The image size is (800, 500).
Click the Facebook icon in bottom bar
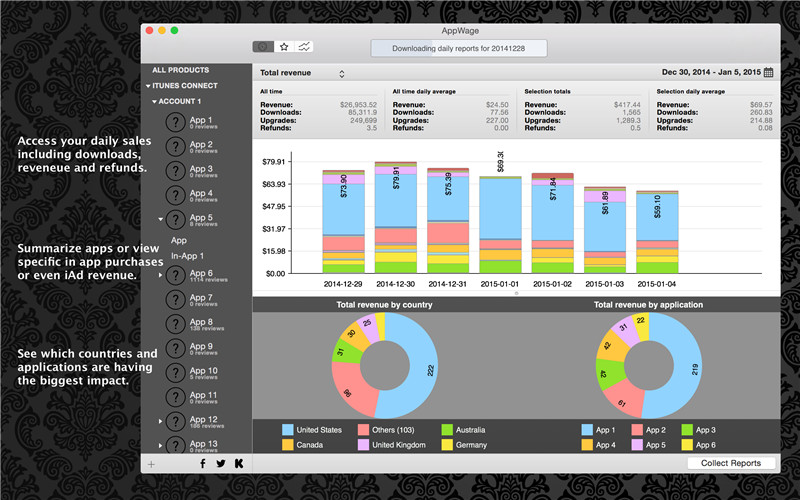pos(203,464)
